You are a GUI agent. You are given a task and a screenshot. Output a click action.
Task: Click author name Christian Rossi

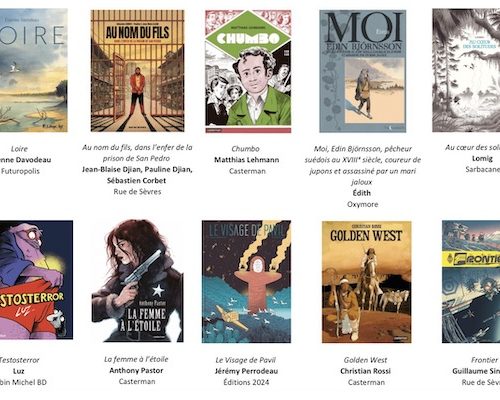(x=366, y=371)
